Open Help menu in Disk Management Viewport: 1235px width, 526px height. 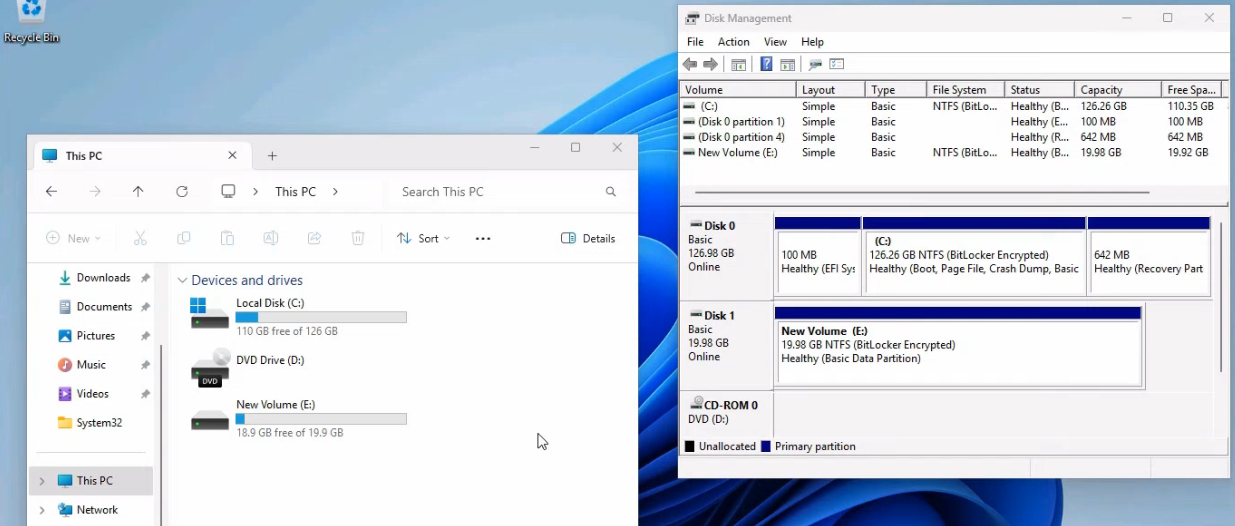812,42
